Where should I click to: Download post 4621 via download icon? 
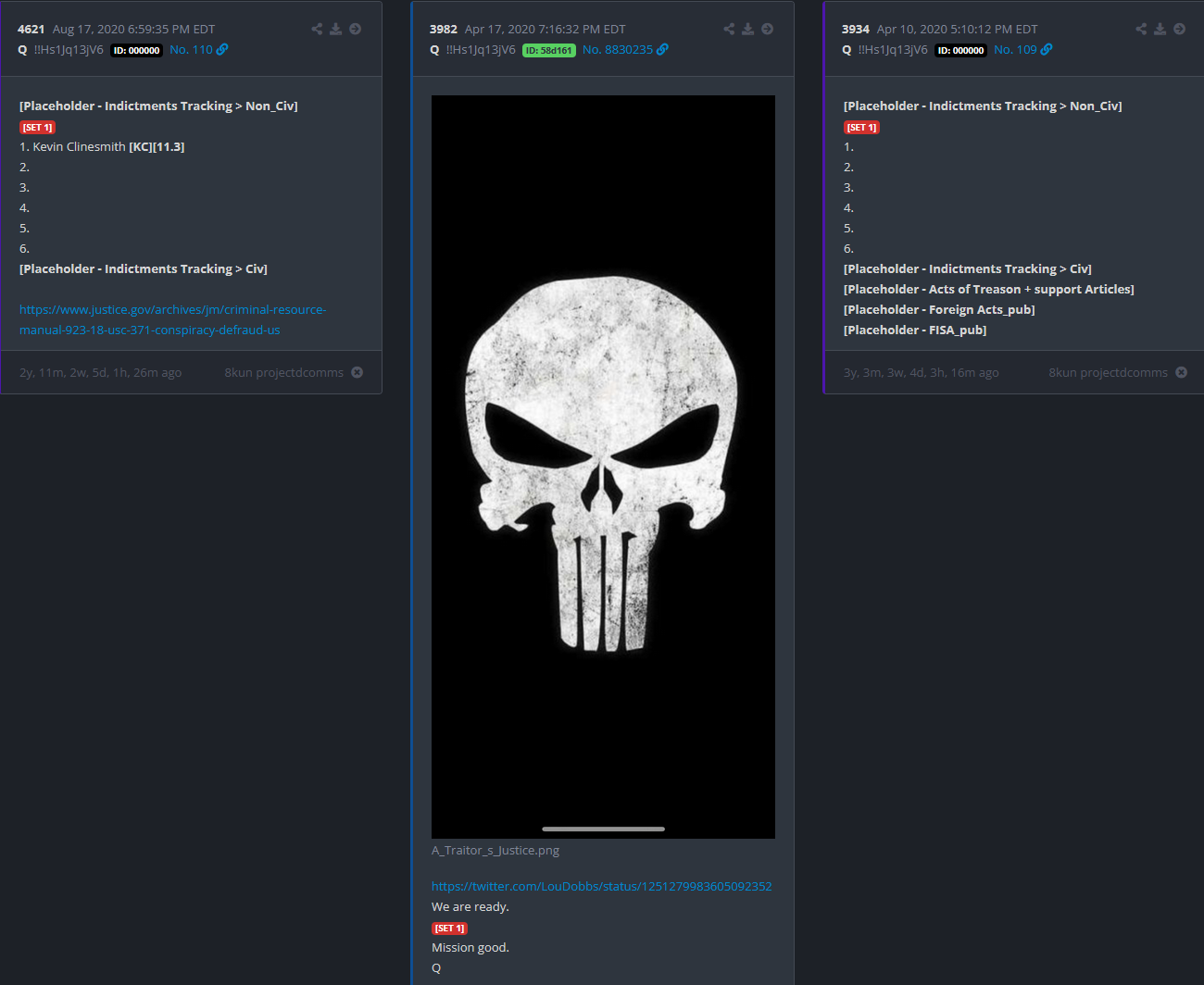pyautogui.click(x=336, y=29)
